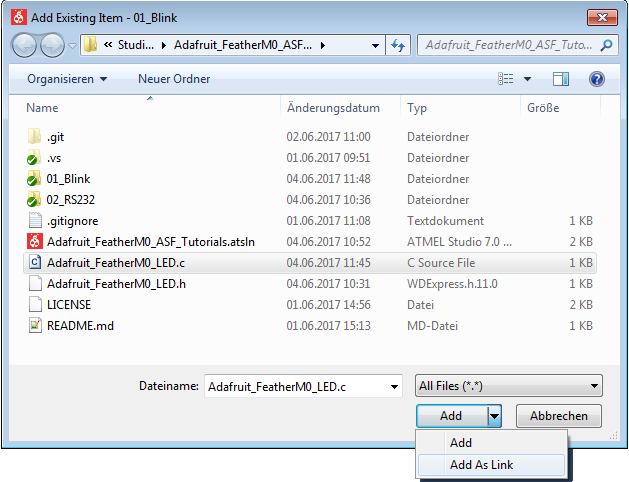Go forward with the right arrow button
This screenshot has width=629, height=482.
pos(53,45)
